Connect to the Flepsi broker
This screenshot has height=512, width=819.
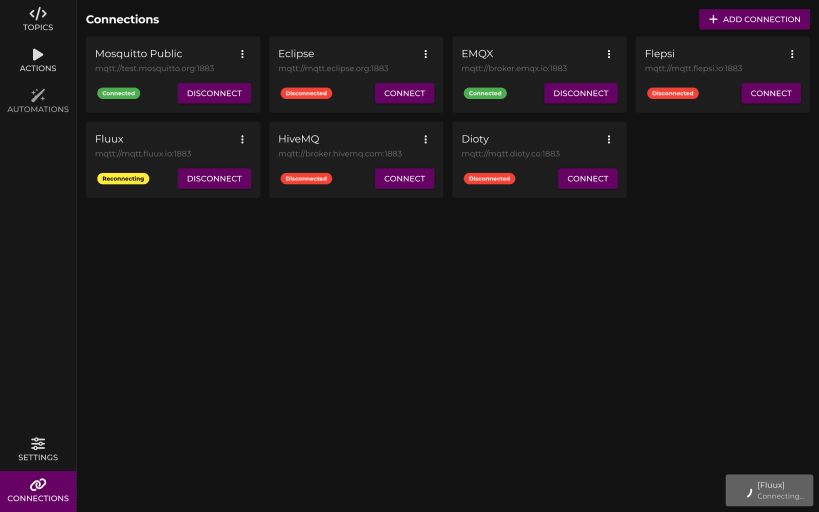pos(771,93)
